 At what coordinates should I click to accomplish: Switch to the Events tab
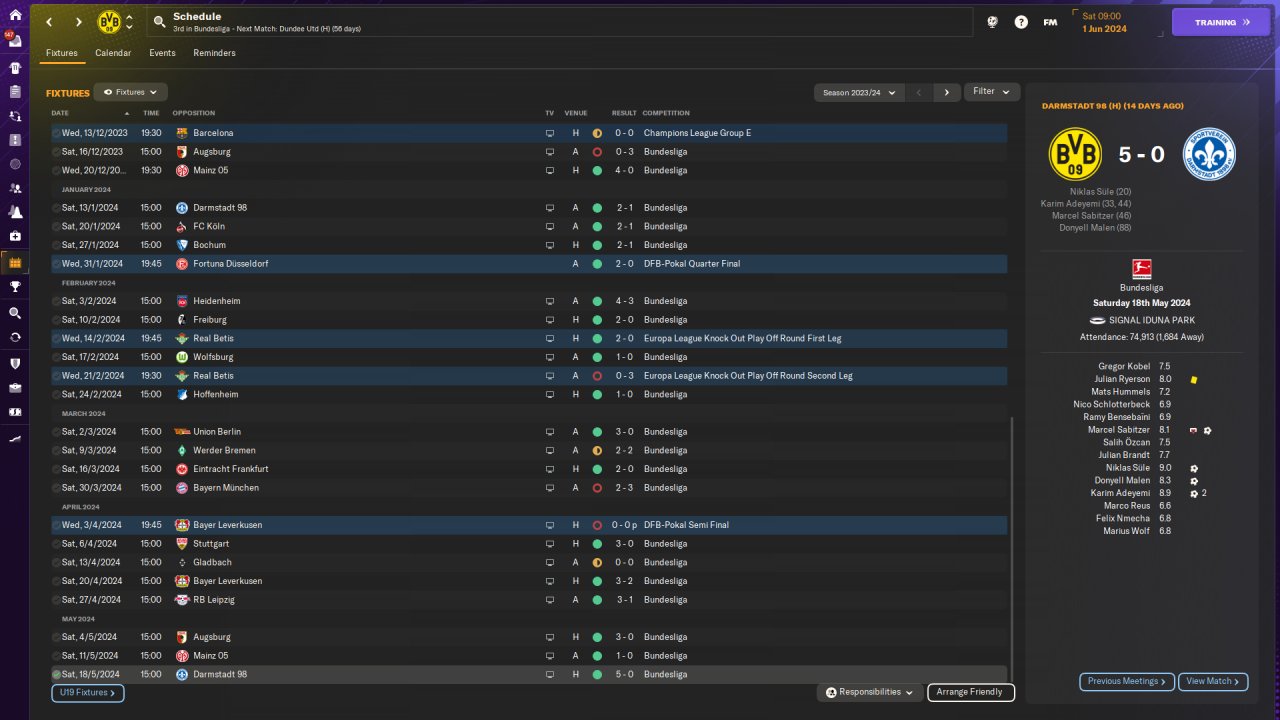click(162, 53)
